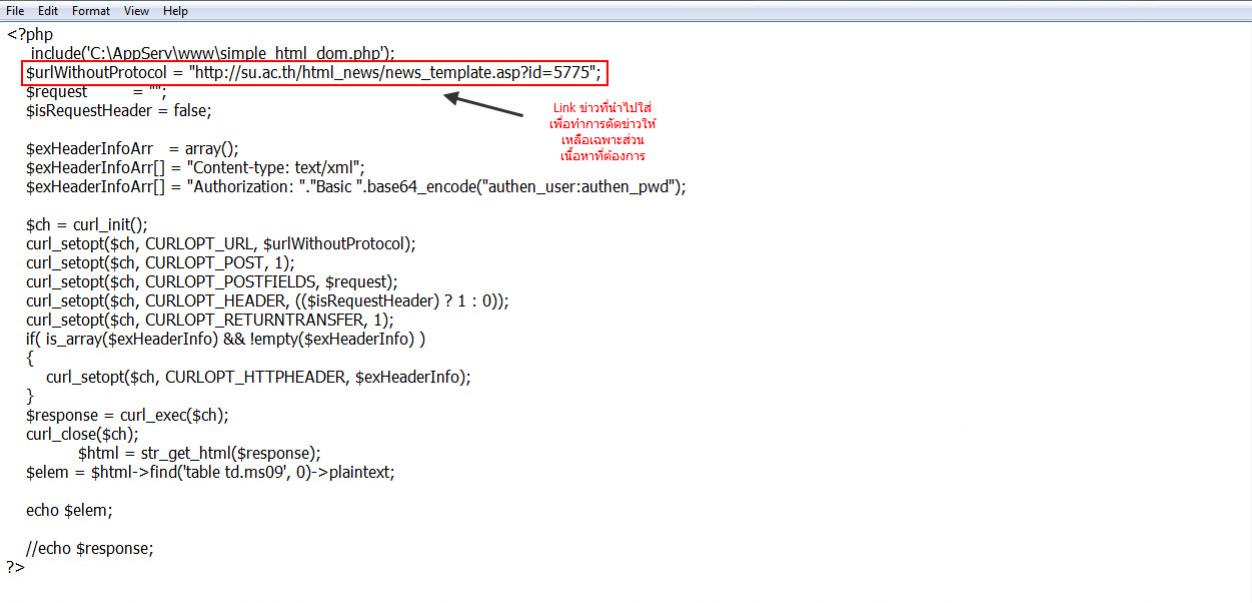Viewport: 1252px width, 603px height.
Task: Click the $elem find table td.ms09 line
Action: (211, 472)
